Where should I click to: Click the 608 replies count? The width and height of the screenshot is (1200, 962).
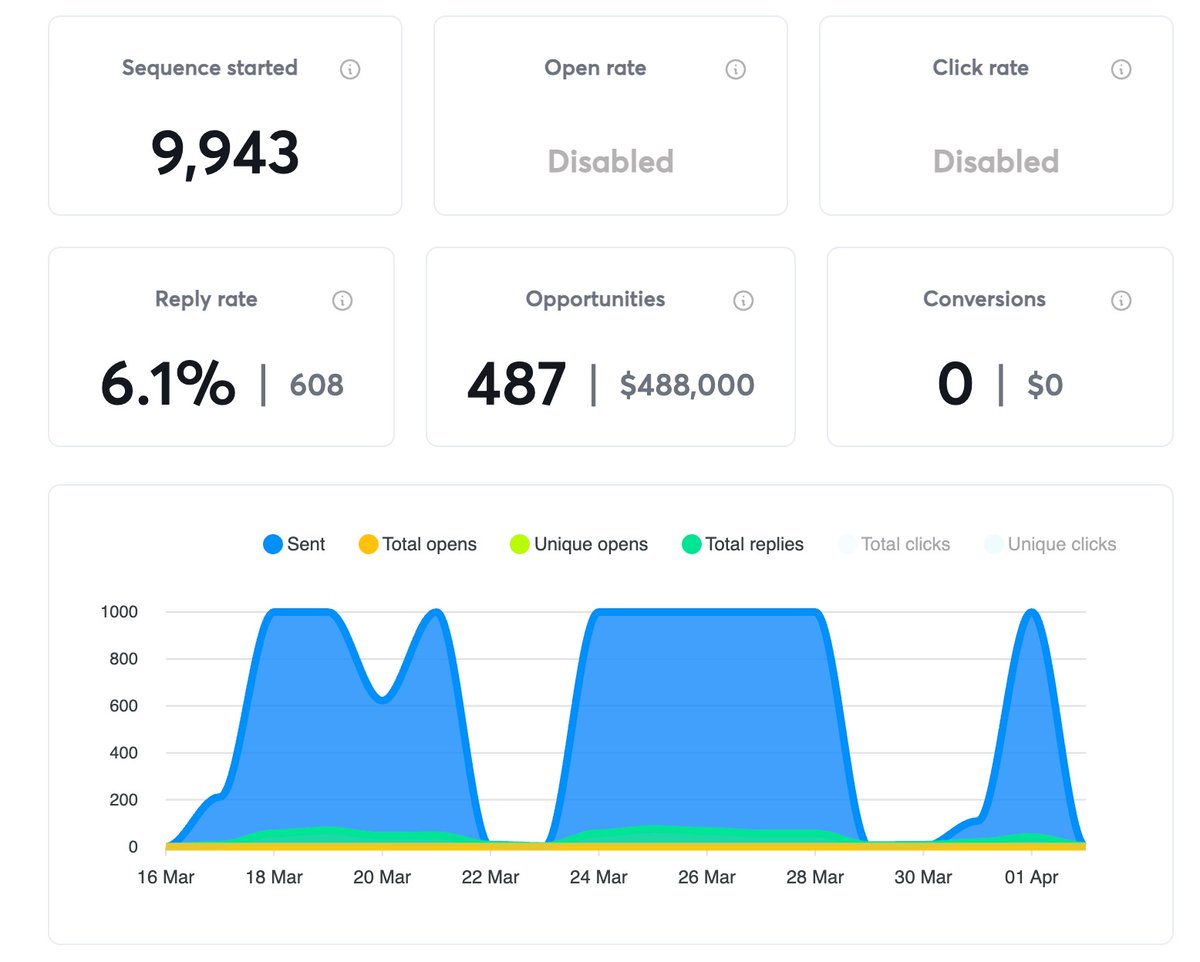tap(317, 385)
